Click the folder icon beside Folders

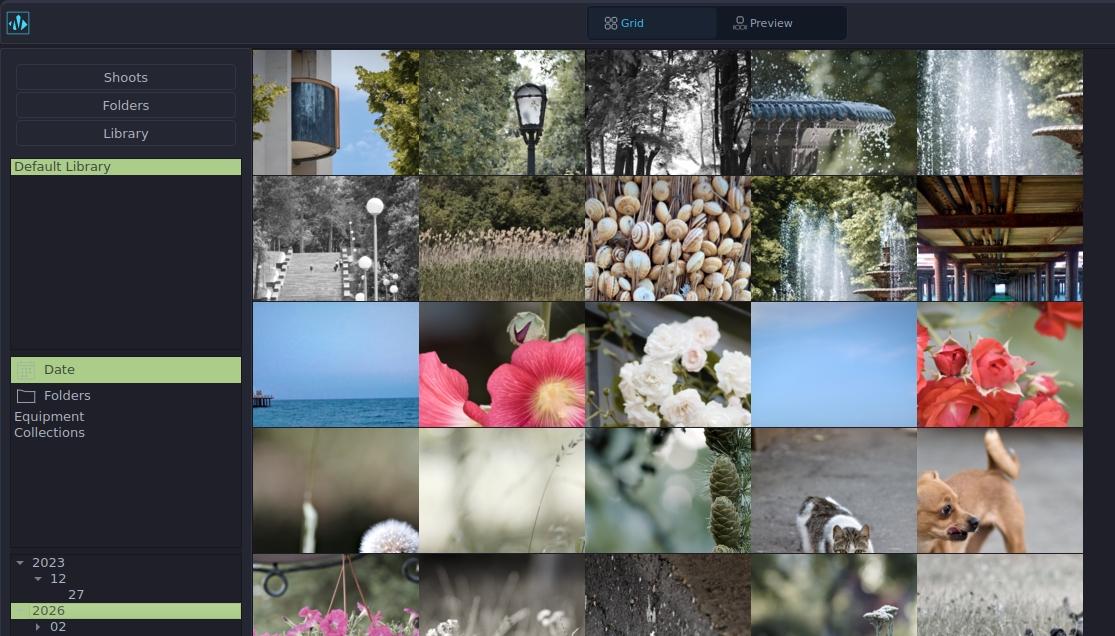click(x=26, y=396)
